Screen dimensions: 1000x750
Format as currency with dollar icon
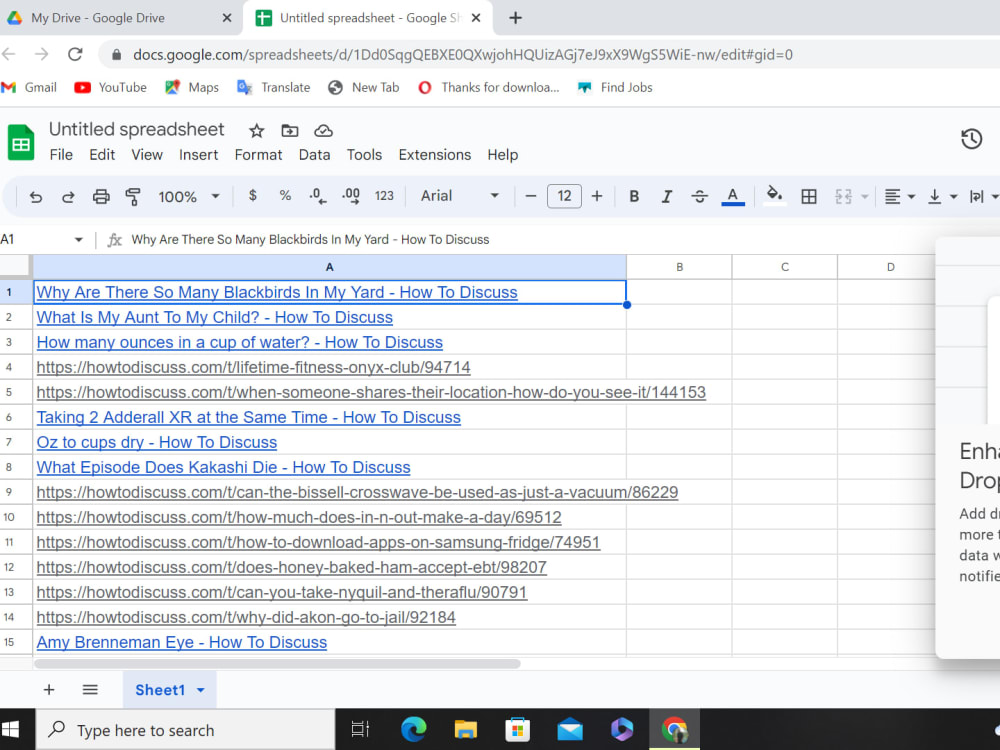point(253,196)
